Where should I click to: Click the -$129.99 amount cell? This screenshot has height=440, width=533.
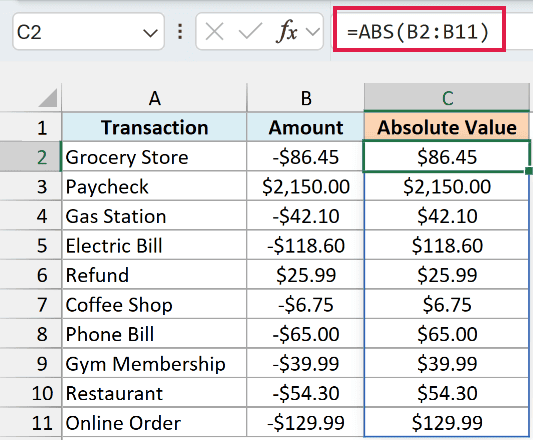[306, 423]
